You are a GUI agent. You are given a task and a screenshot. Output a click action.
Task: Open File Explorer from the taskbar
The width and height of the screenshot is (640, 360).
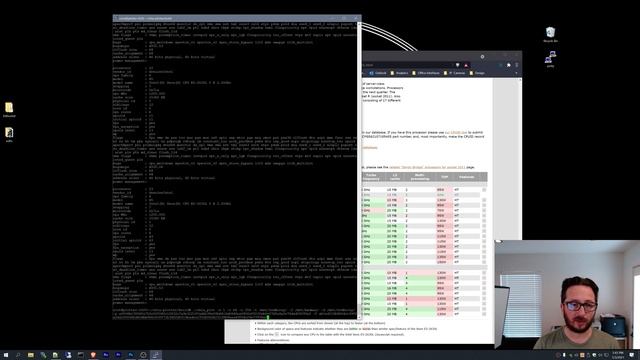tap(31, 355)
